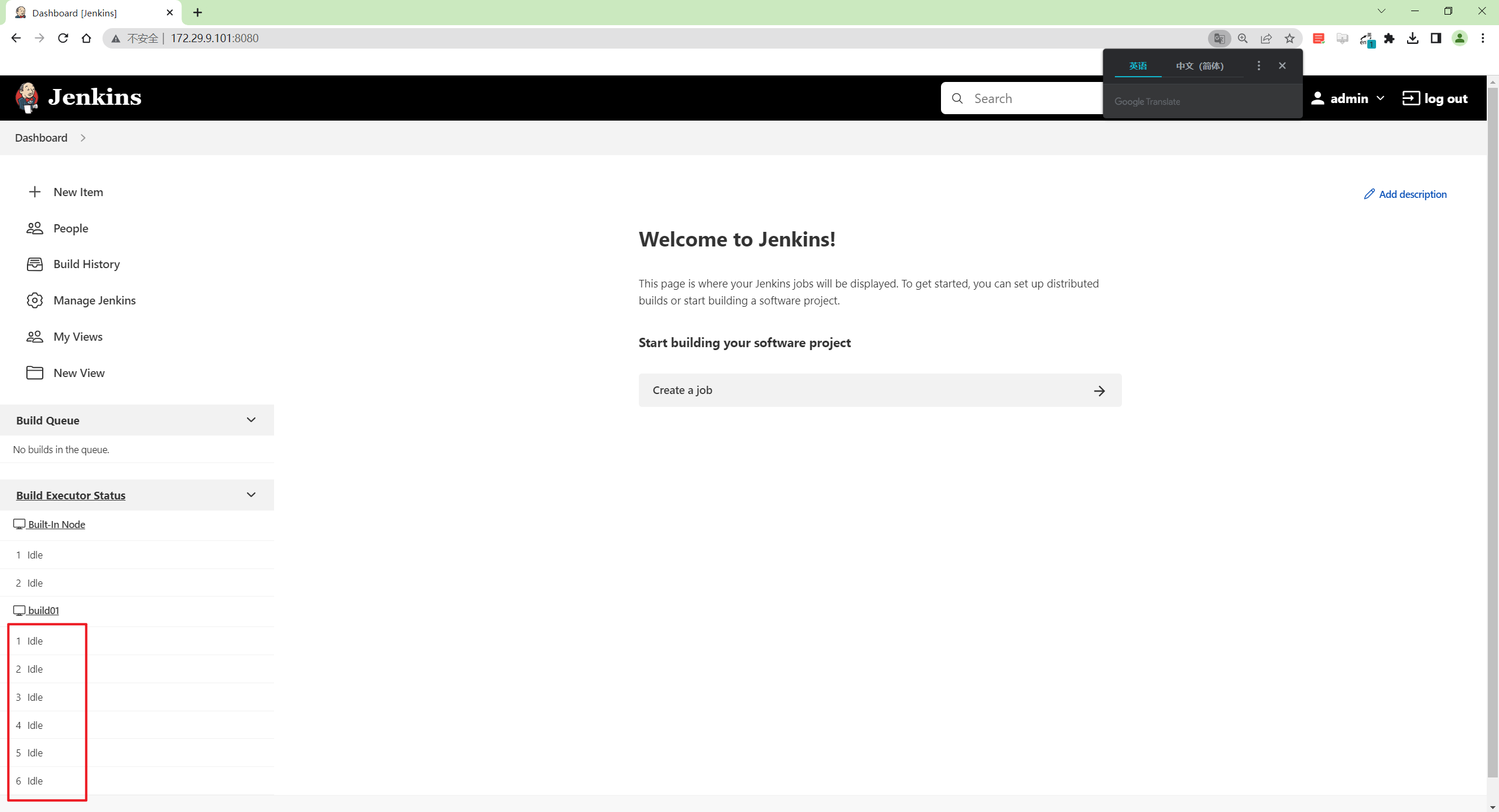Viewport: 1499px width, 812px height.
Task: Bookmark this page with star icon
Action: pos(1289,39)
